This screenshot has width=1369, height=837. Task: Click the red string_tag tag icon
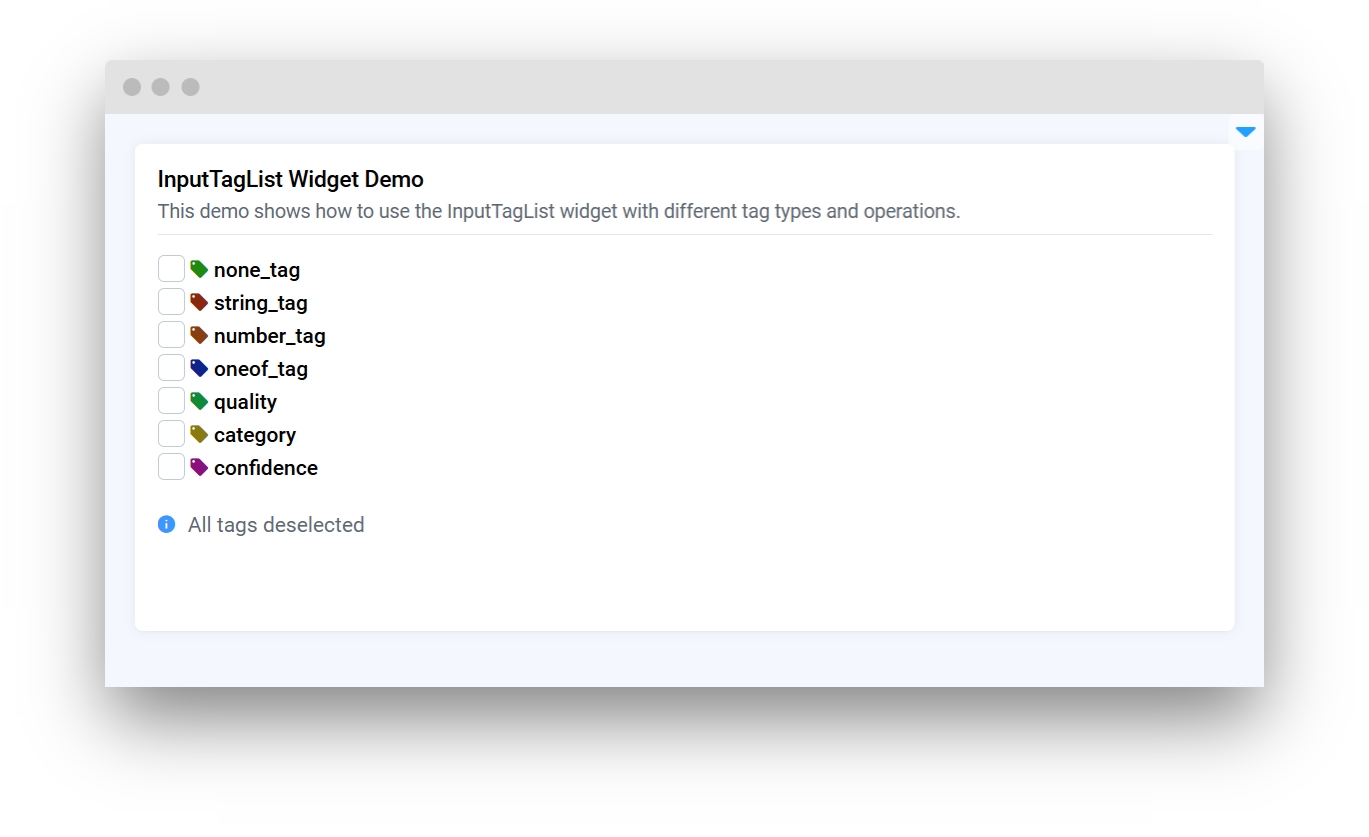point(199,302)
